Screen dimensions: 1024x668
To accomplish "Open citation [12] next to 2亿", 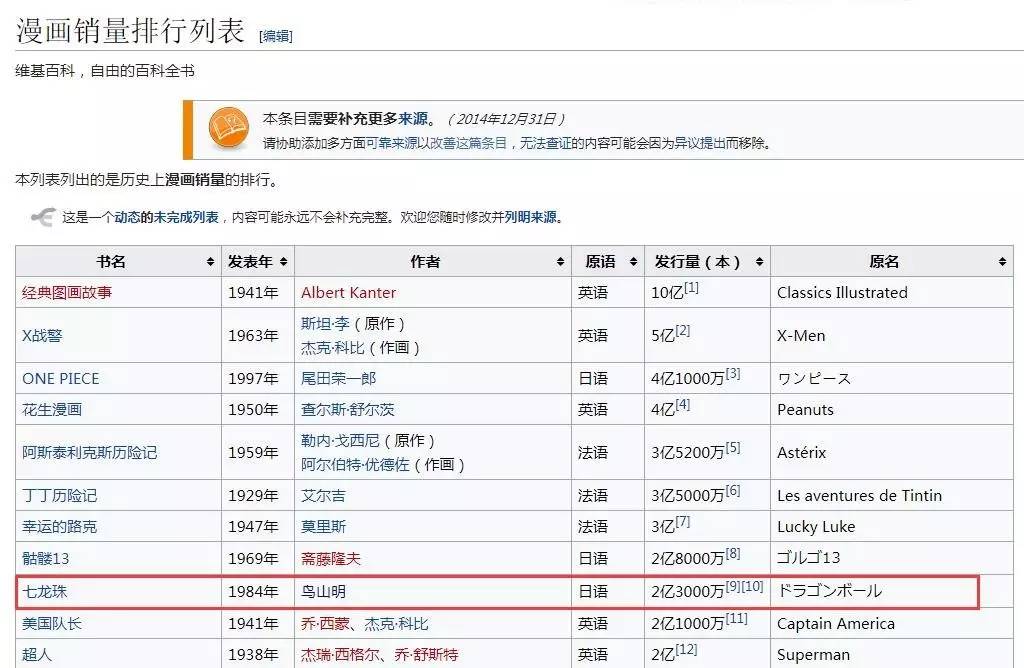I will tap(686, 649).
